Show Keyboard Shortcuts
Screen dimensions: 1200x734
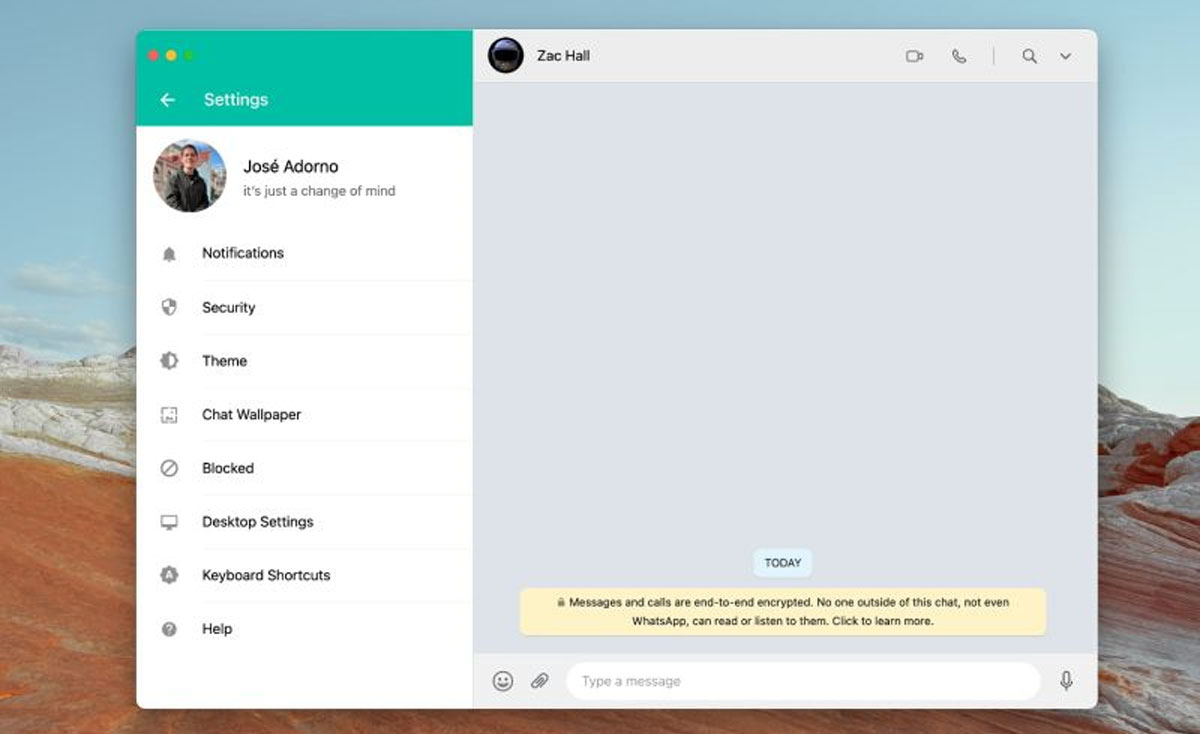(x=266, y=575)
